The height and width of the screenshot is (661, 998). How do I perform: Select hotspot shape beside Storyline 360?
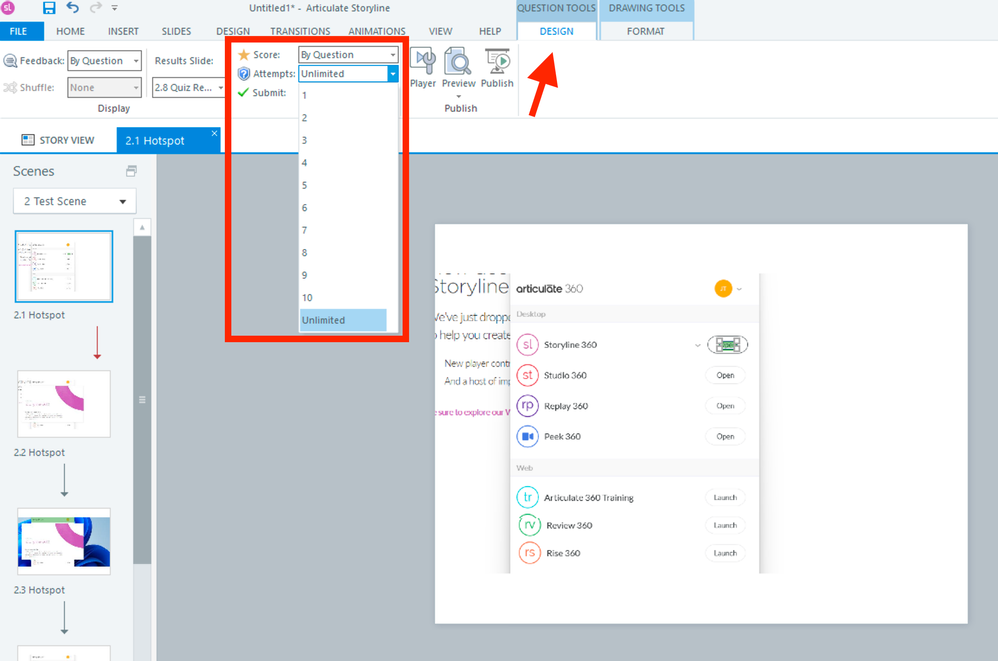727,345
